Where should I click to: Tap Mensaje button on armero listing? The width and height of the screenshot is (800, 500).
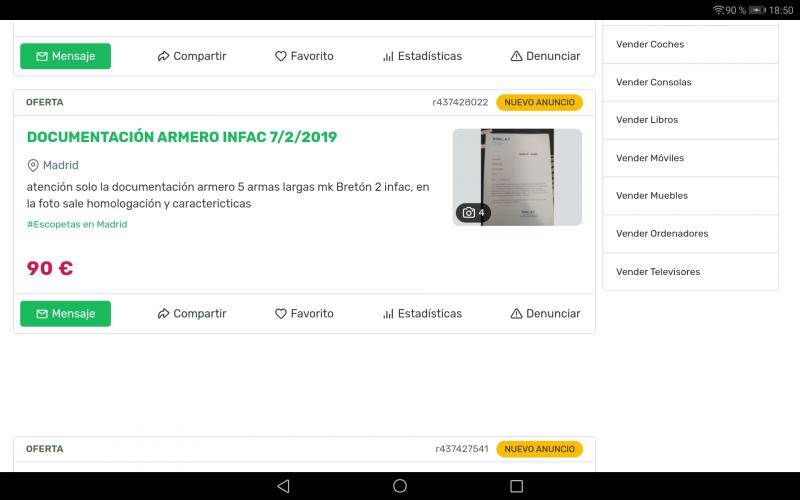click(65, 313)
